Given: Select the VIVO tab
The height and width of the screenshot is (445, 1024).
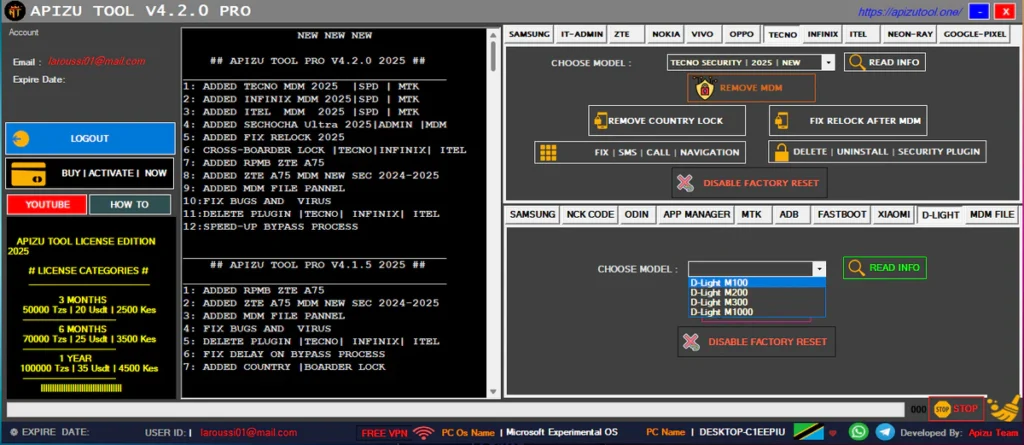Looking at the screenshot, I should [703, 34].
